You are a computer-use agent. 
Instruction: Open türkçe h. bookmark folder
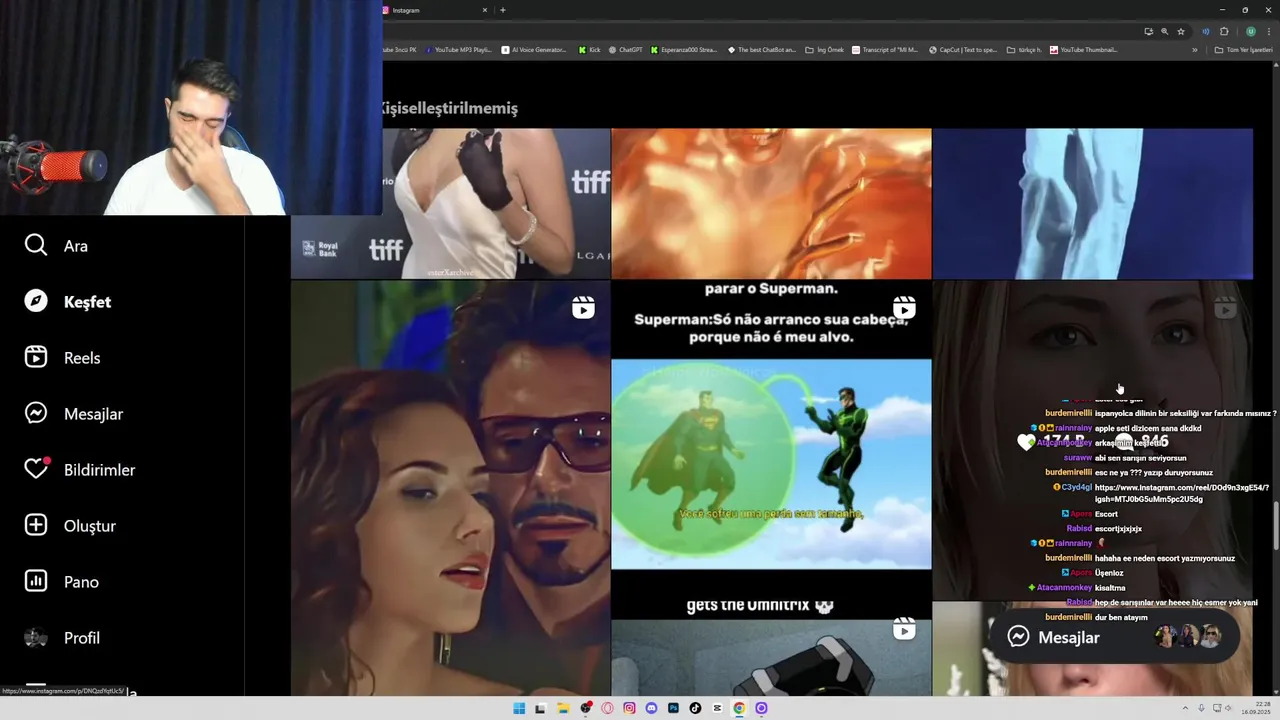point(1024,49)
